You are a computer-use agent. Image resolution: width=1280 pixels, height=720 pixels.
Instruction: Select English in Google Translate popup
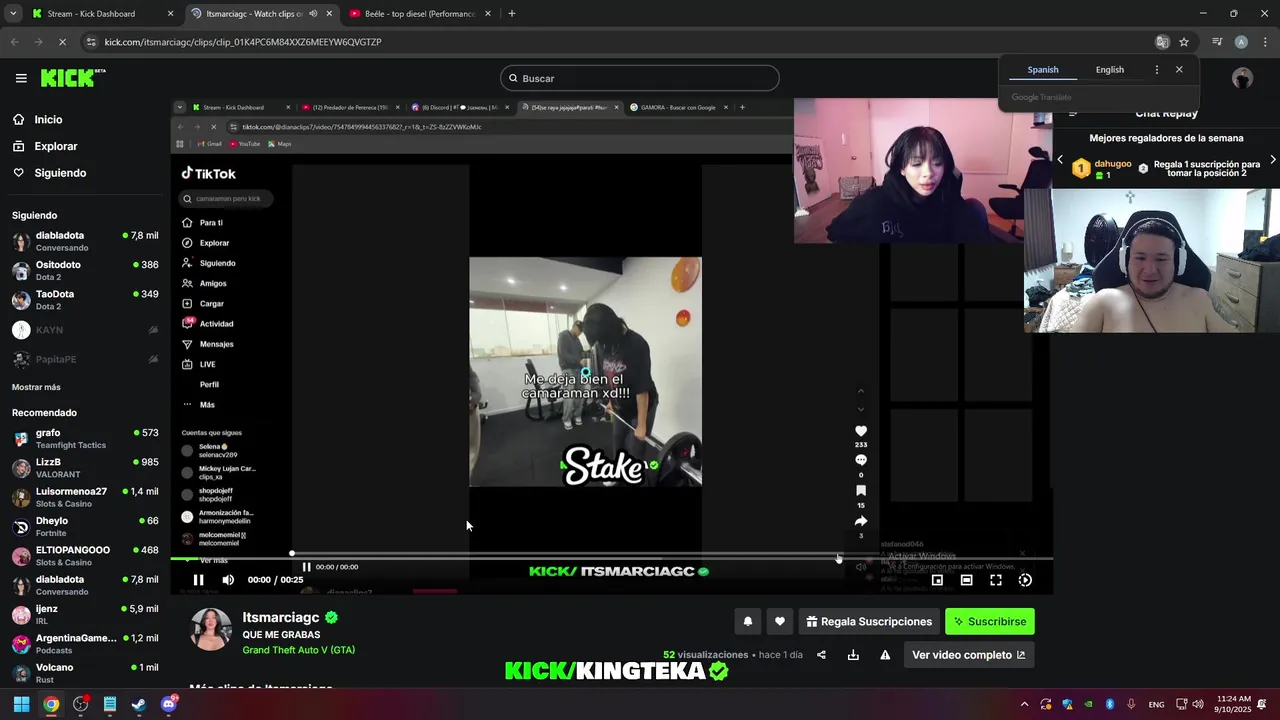(x=1110, y=70)
